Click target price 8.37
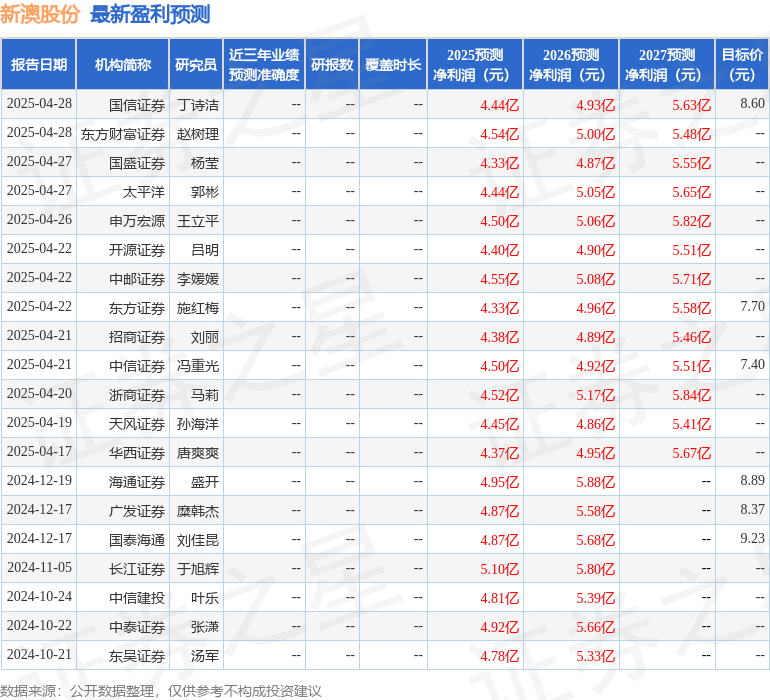 752,509
